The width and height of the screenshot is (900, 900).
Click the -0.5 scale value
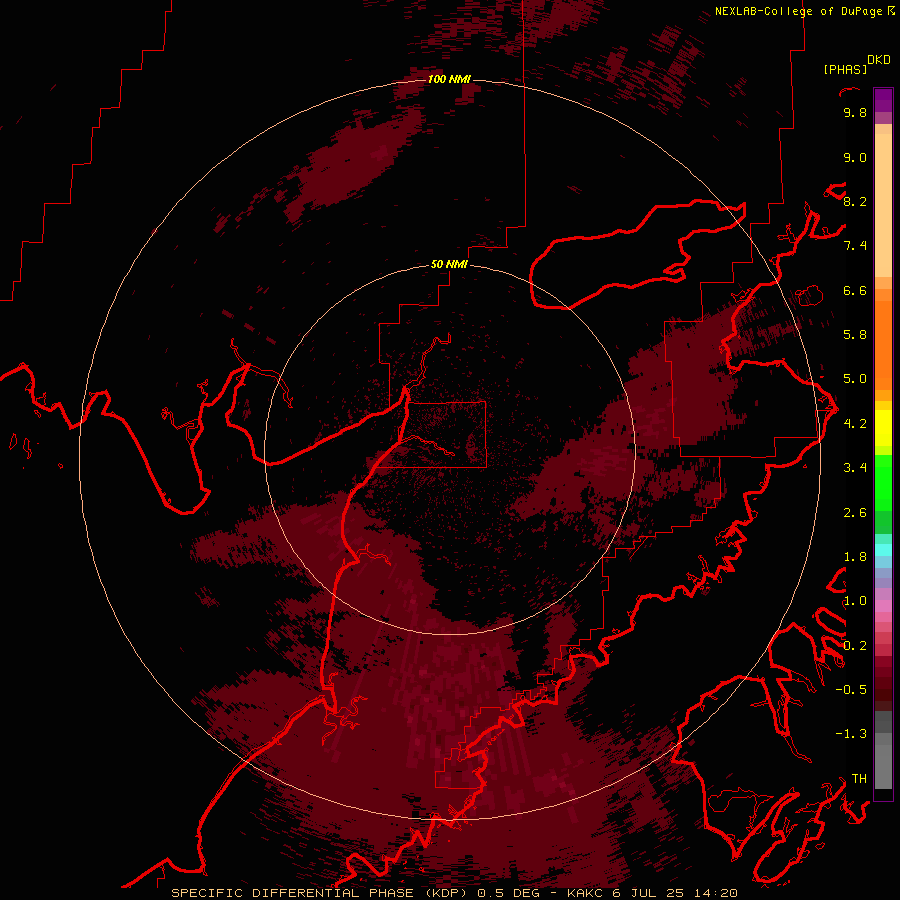pos(851,690)
